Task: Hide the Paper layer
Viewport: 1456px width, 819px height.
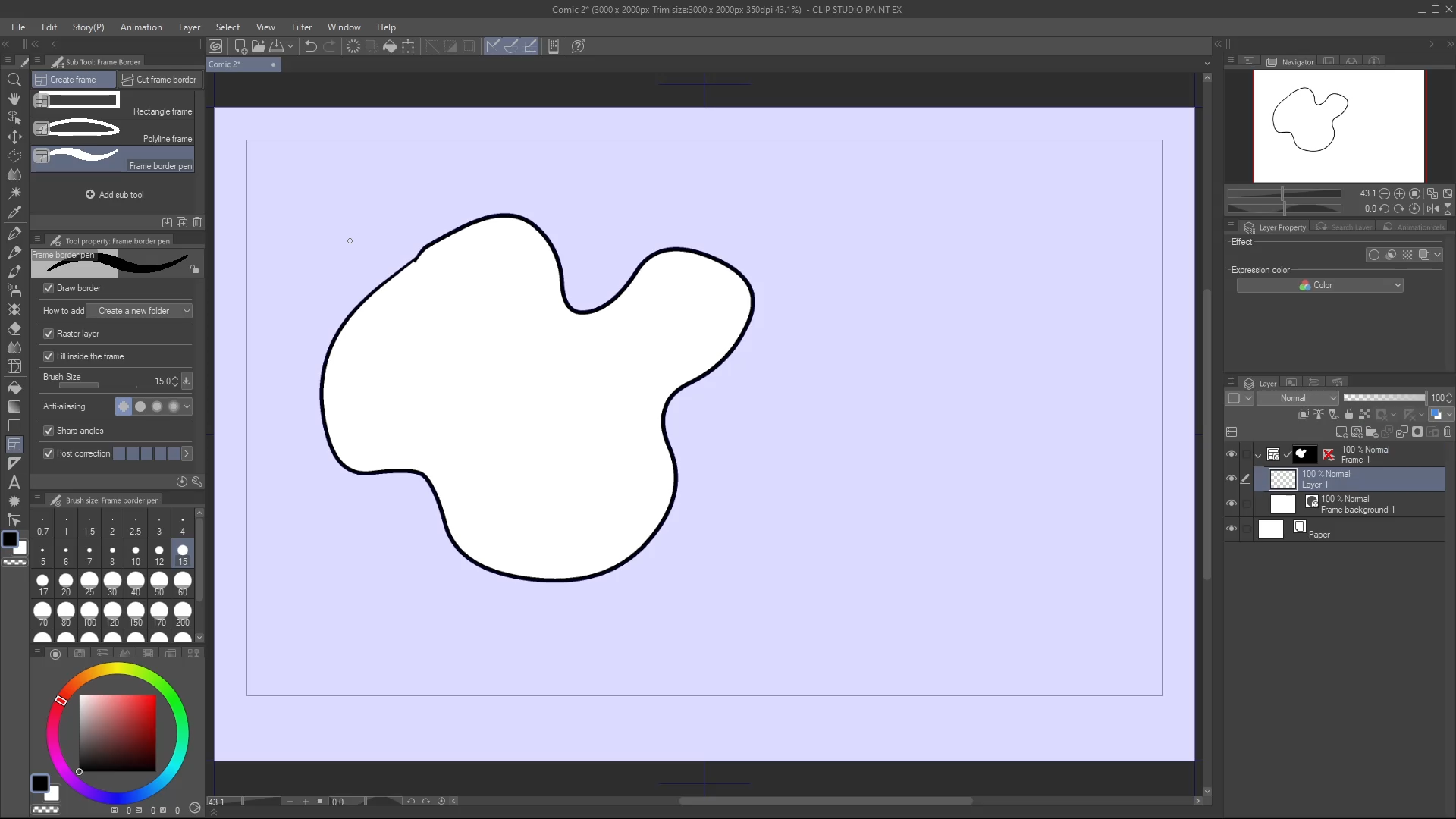Action: tap(1231, 529)
